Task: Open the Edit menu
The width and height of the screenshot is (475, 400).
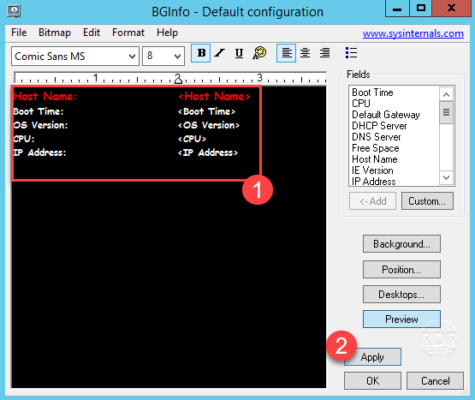Action: 91,33
